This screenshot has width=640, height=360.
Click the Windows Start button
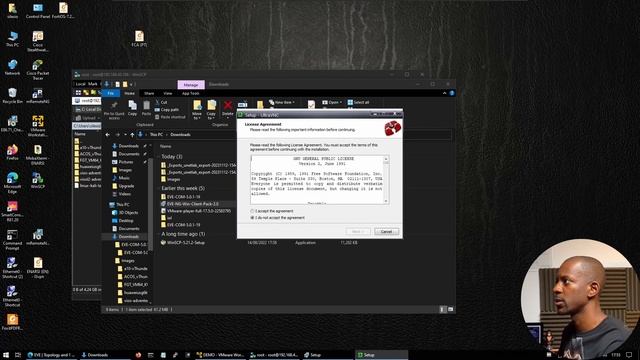(x=6, y=355)
